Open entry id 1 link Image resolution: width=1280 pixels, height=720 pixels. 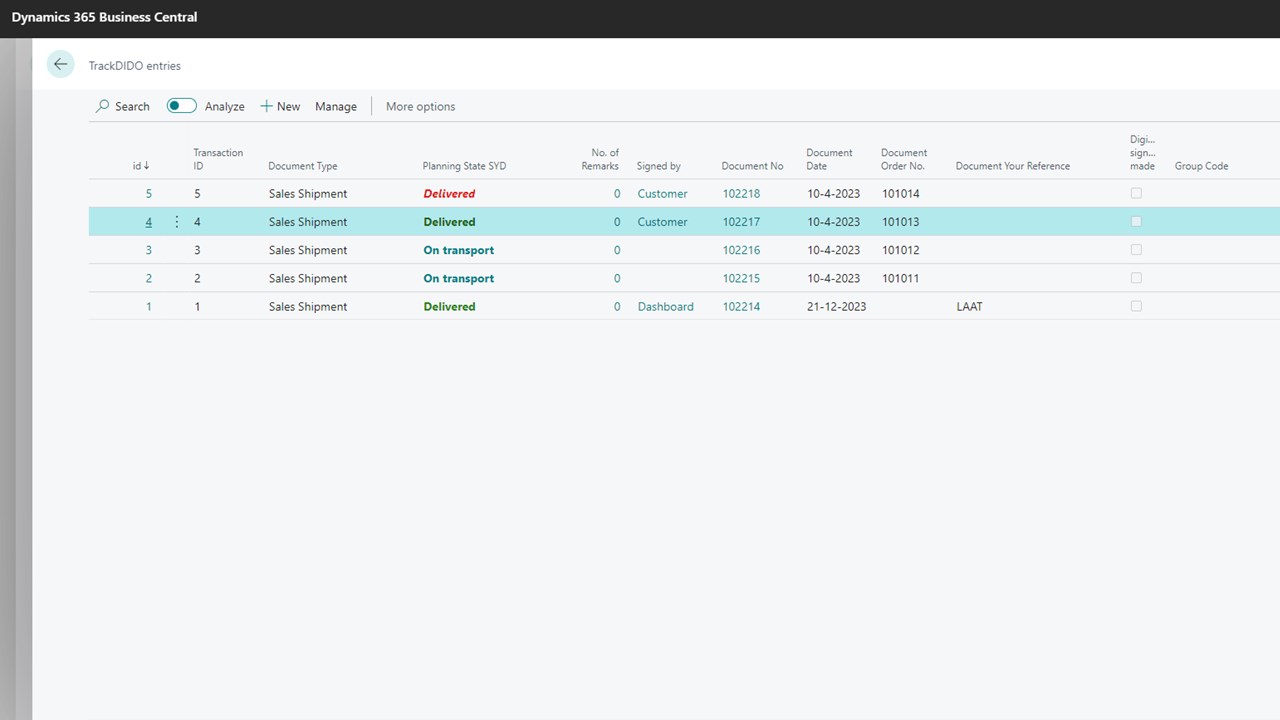149,307
